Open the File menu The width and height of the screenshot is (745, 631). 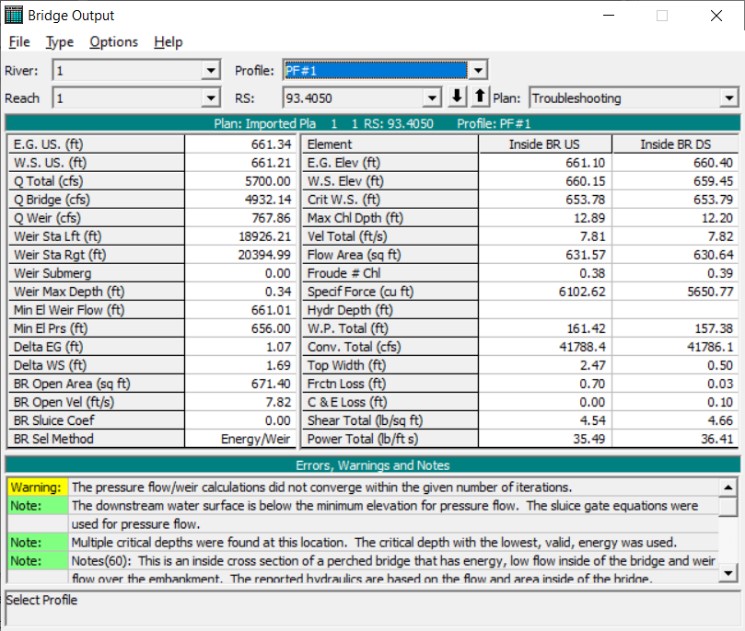[x=19, y=42]
